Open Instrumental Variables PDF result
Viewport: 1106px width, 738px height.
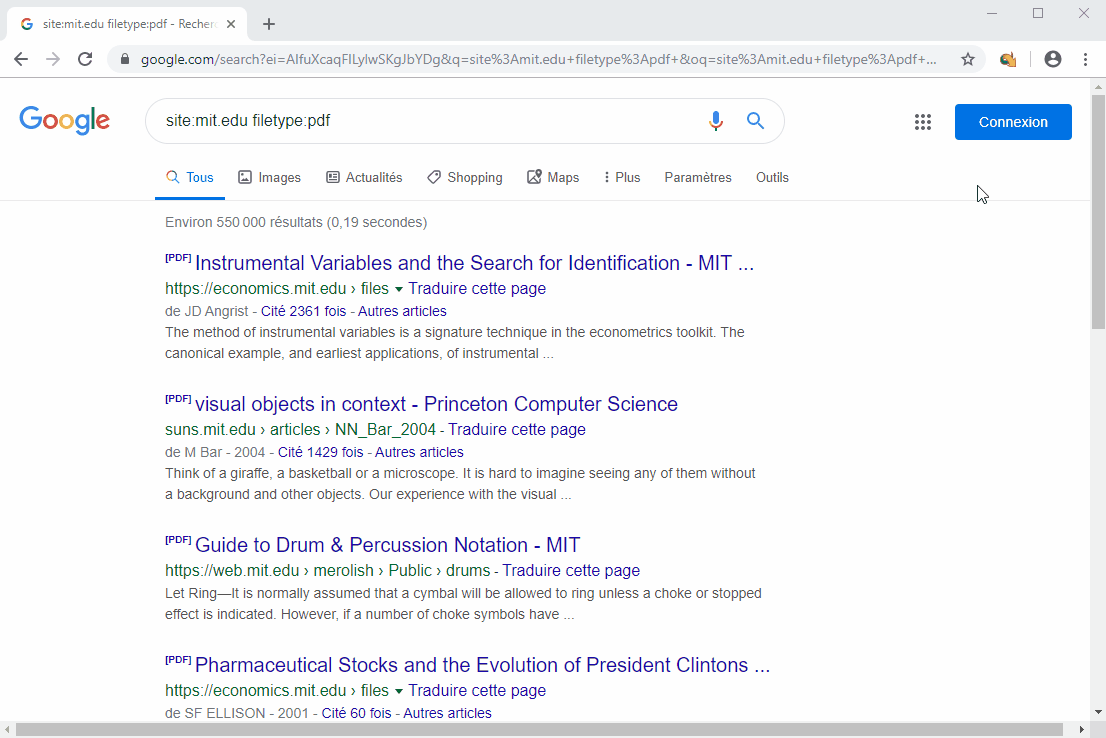[x=474, y=263]
